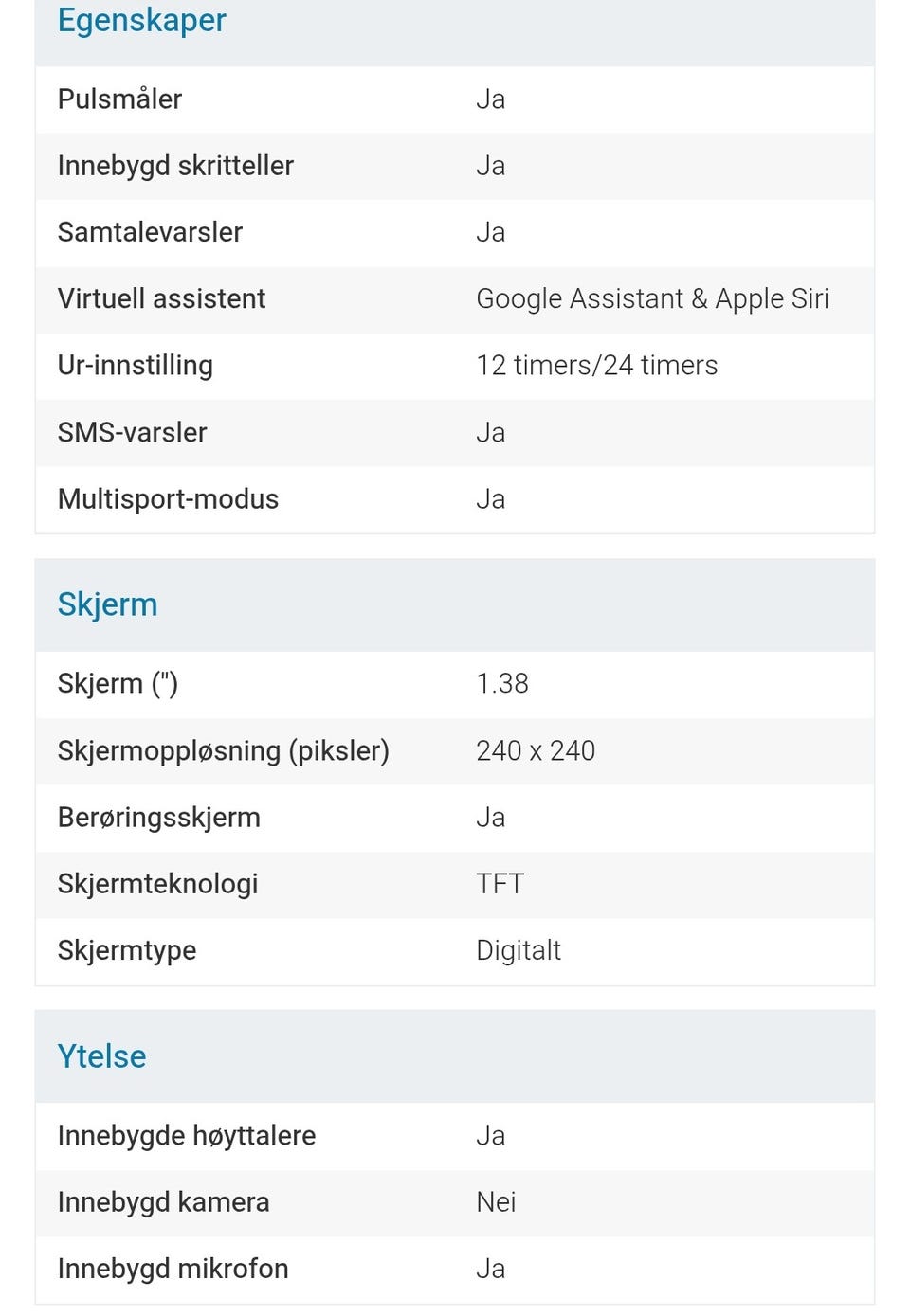910x1316 pixels.
Task: Click the Berøringsskjerm row label
Action: (x=158, y=818)
